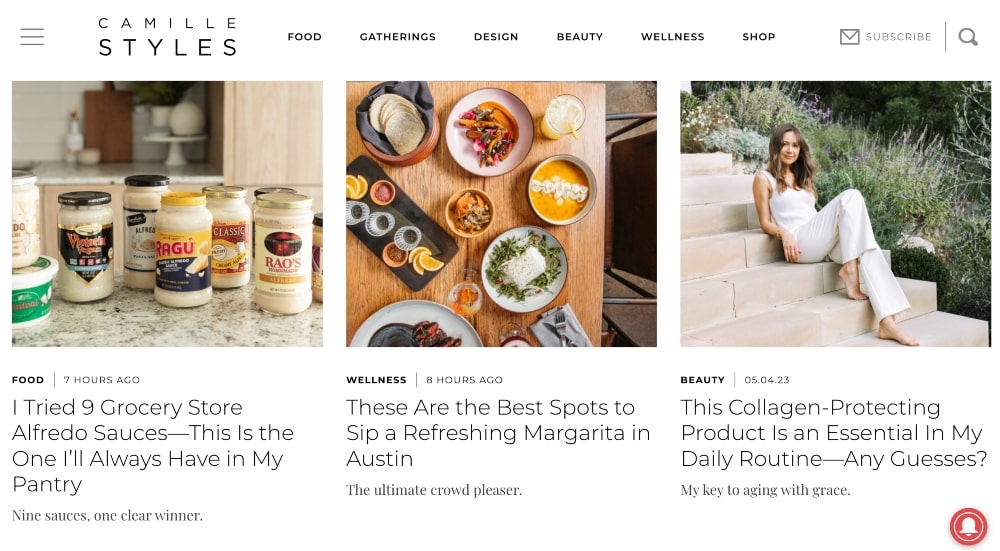
Task: Open the Wellness navigation item
Action: point(672,37)
